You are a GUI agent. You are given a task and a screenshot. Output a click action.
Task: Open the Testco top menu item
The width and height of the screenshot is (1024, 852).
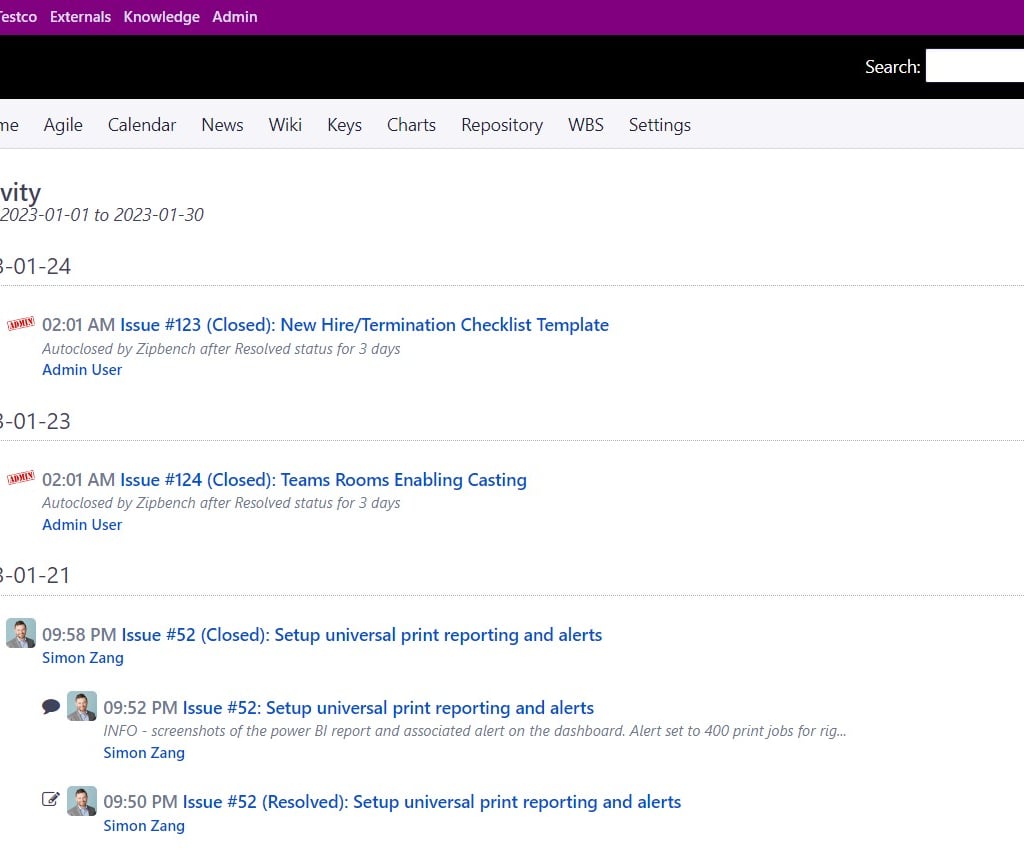[18, 17]
